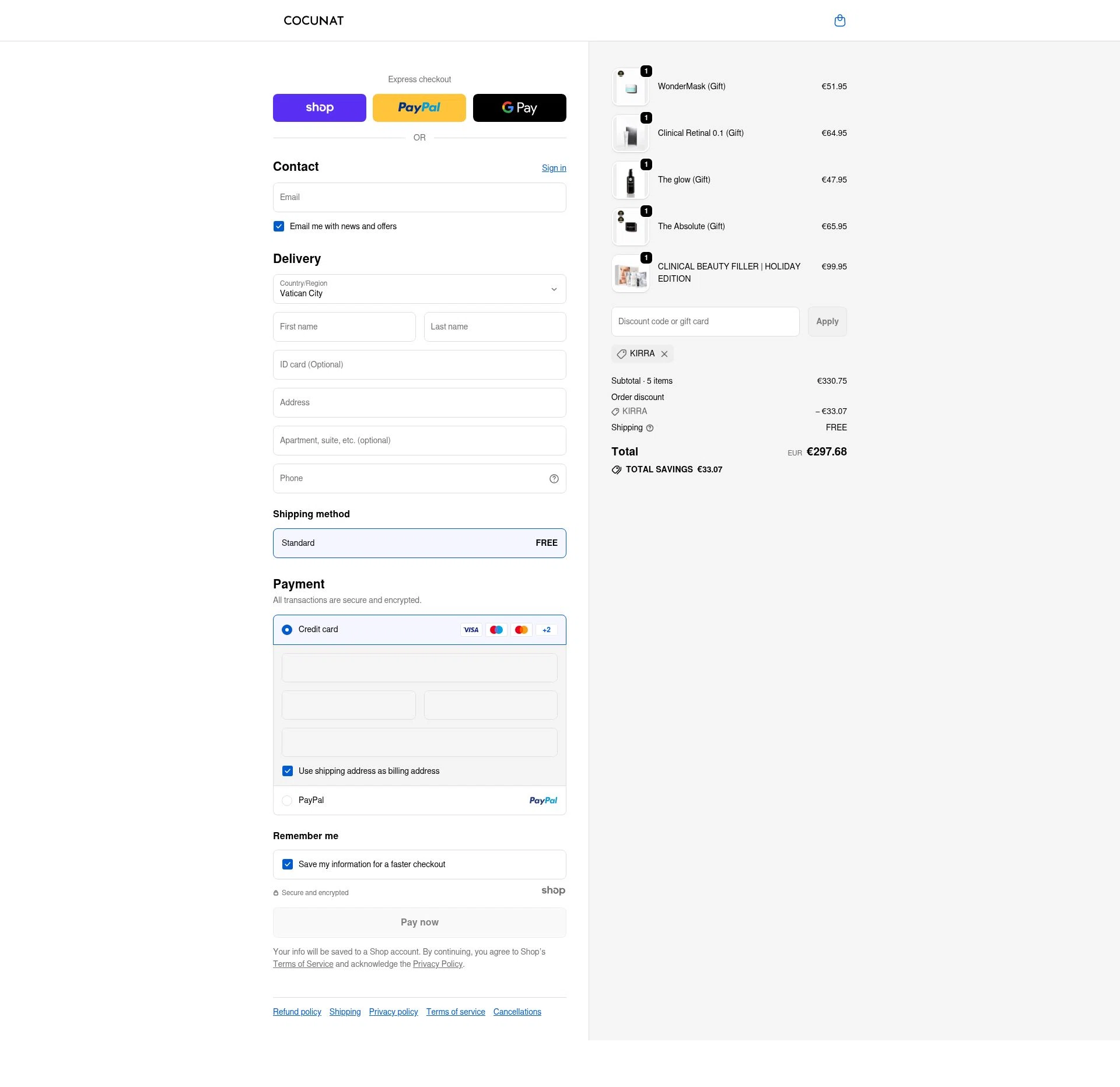
Task: Uncheck Email me with news and offers
Action: tap(279, 226)
